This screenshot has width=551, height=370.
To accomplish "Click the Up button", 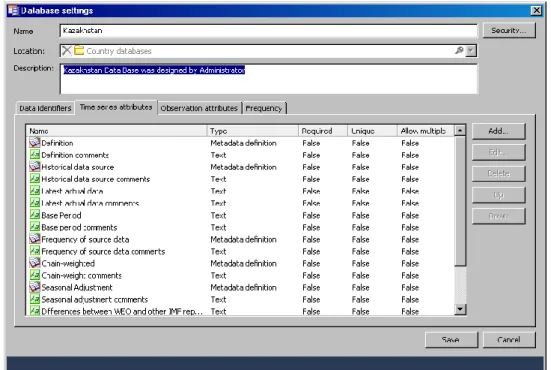I will click(499, 195).
